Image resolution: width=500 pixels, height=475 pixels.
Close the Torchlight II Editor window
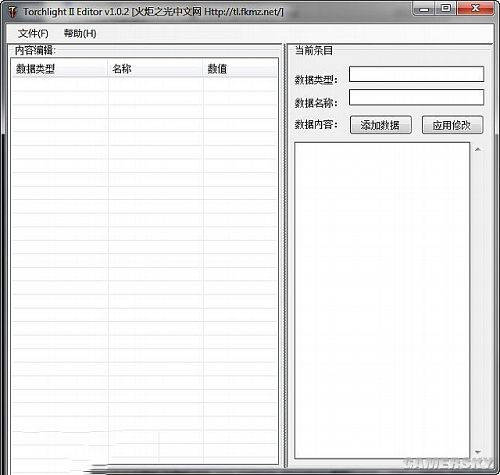(475, 8)
